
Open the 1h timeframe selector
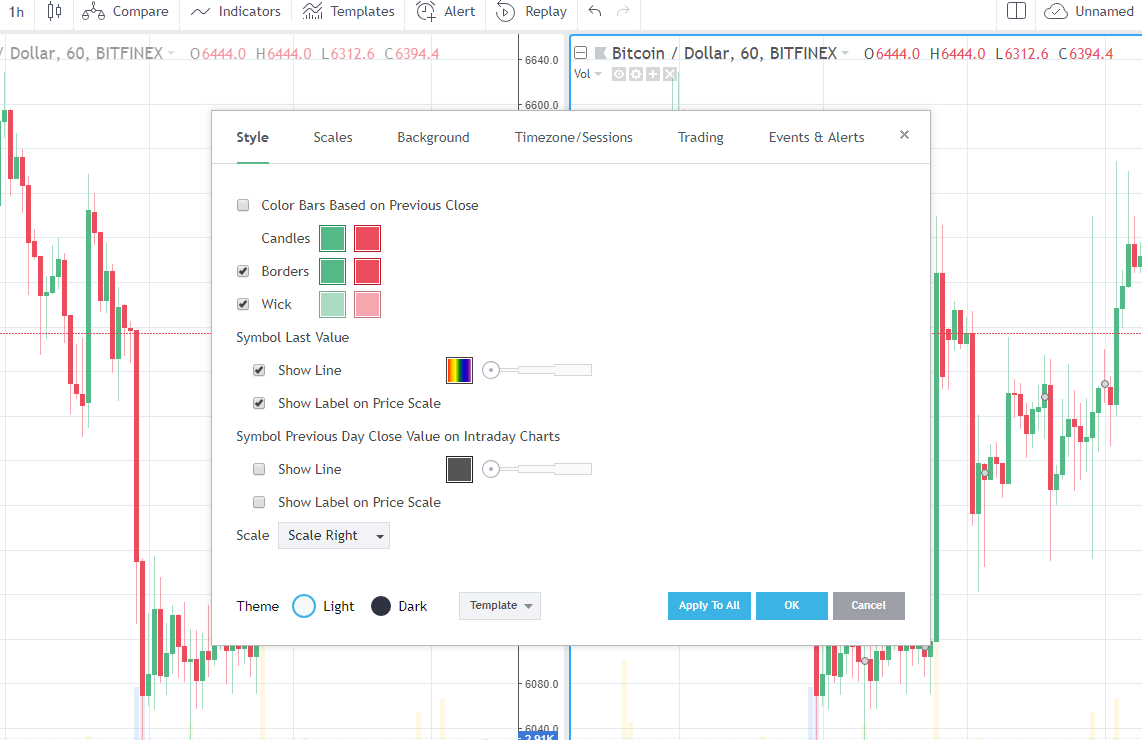point(16,12)
